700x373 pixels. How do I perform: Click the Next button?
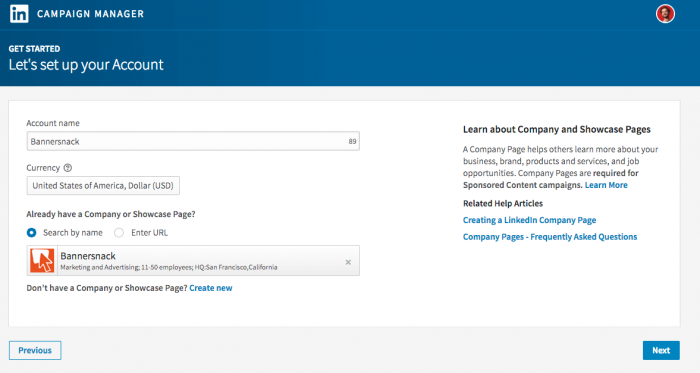pyautogui.click(x=661, y=350)
